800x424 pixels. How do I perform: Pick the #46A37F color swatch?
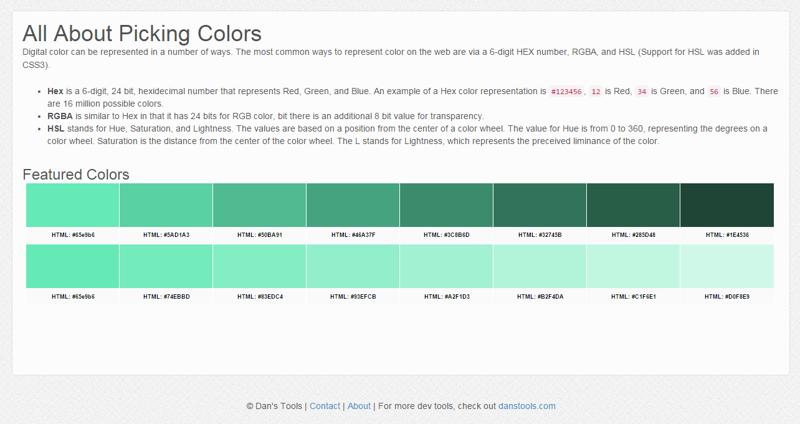[353, 205]
